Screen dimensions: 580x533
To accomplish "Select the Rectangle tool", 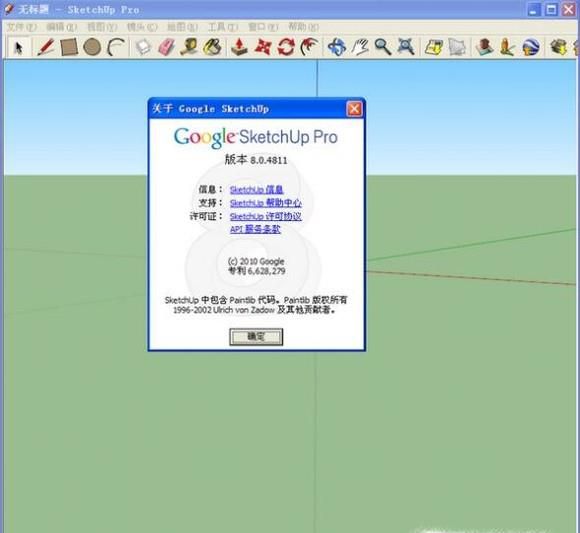I will pos(69,47).
